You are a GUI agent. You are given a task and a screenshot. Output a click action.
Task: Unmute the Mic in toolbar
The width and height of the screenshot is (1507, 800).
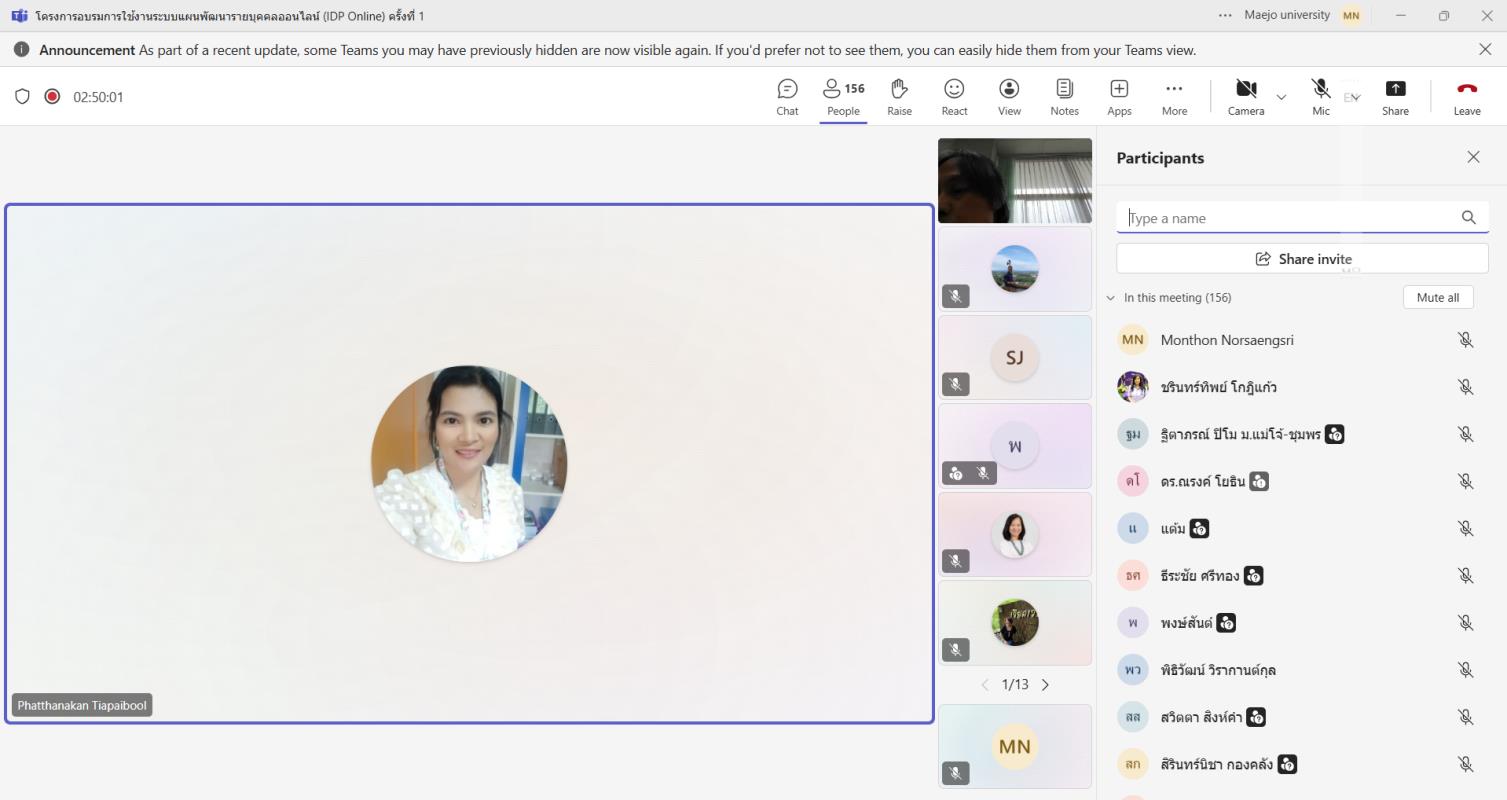coord(1321,97)
